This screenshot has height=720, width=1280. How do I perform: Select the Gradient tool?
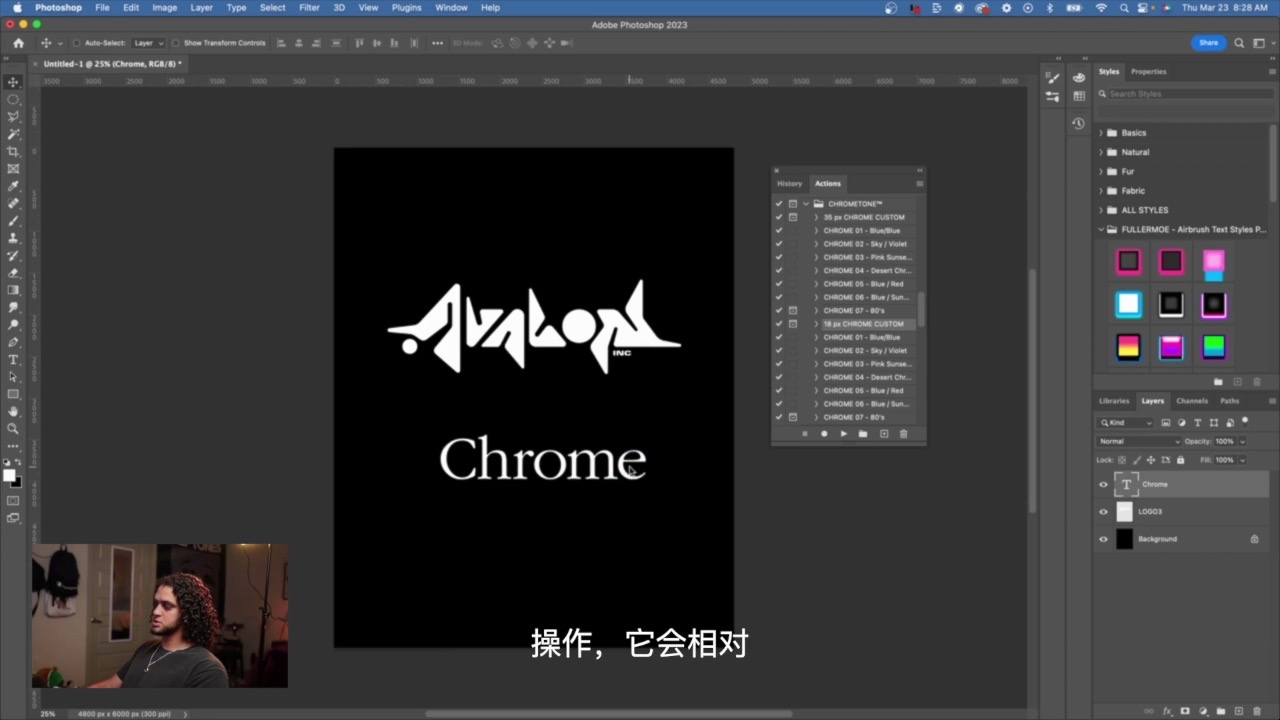(13, 290)
